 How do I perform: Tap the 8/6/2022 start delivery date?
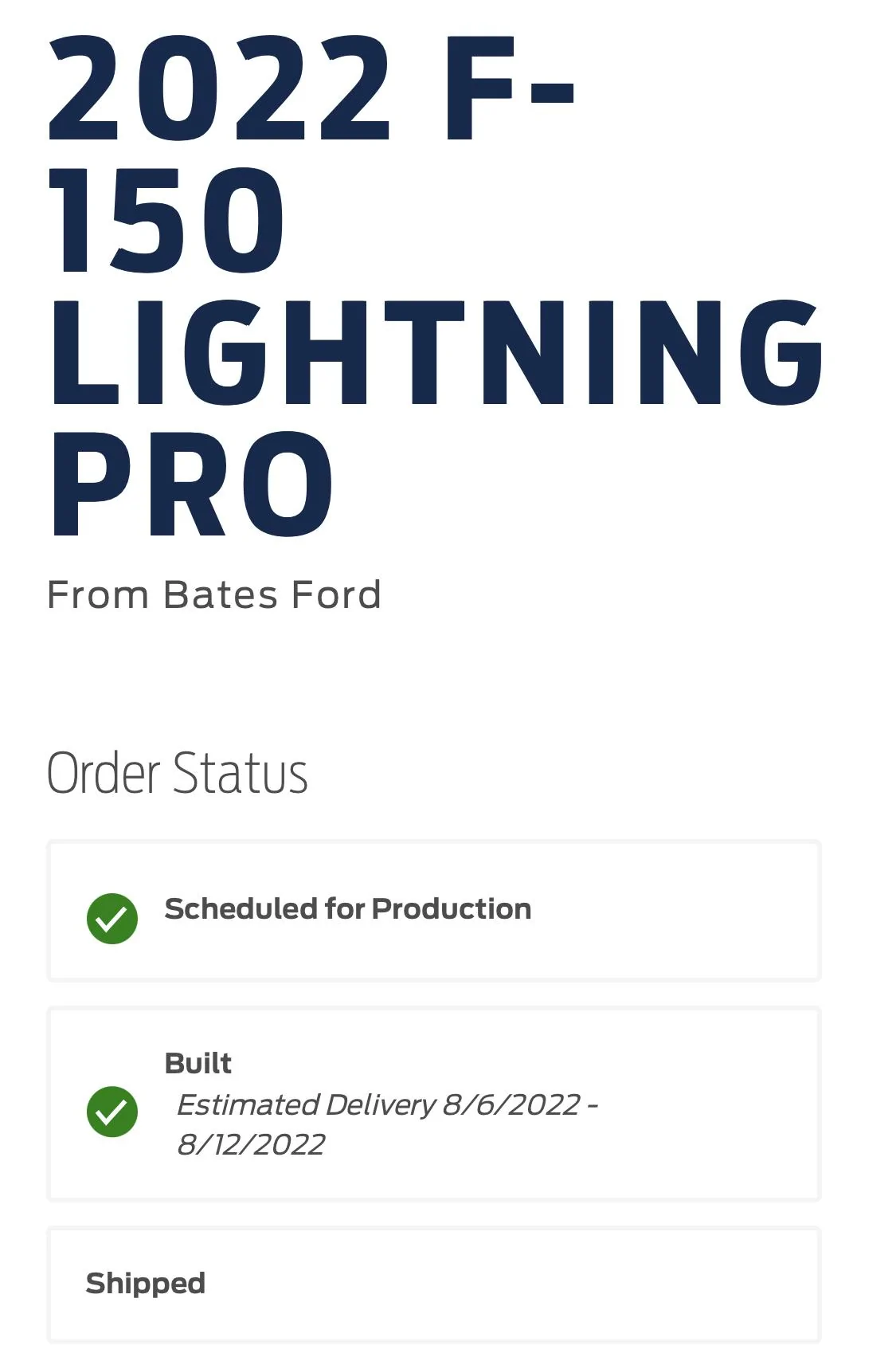tap(511, 1104)
